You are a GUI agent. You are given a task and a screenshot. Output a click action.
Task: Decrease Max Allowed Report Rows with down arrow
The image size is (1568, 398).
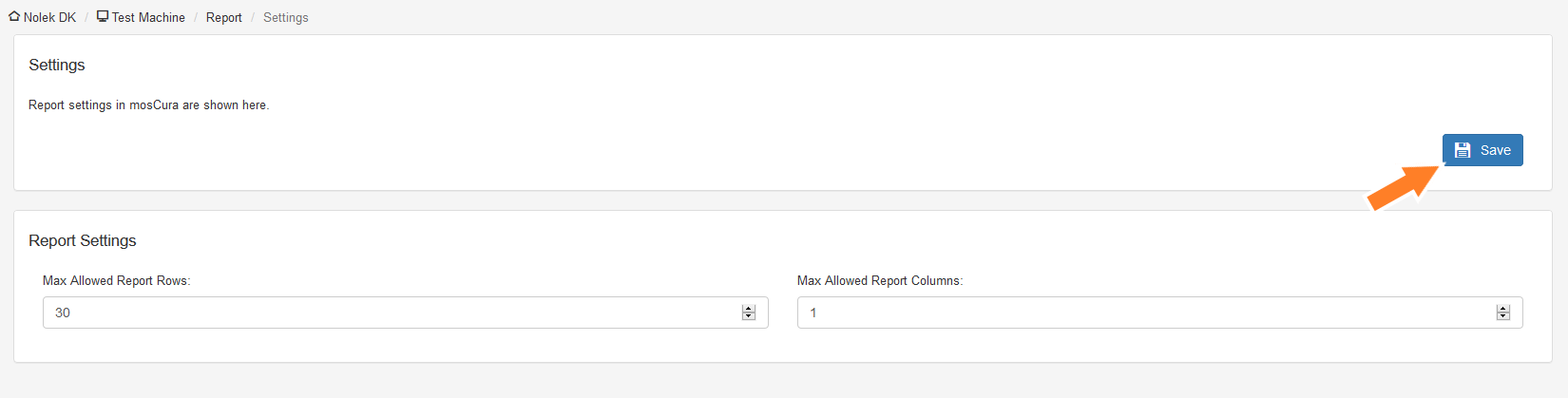tap(749, 316)
